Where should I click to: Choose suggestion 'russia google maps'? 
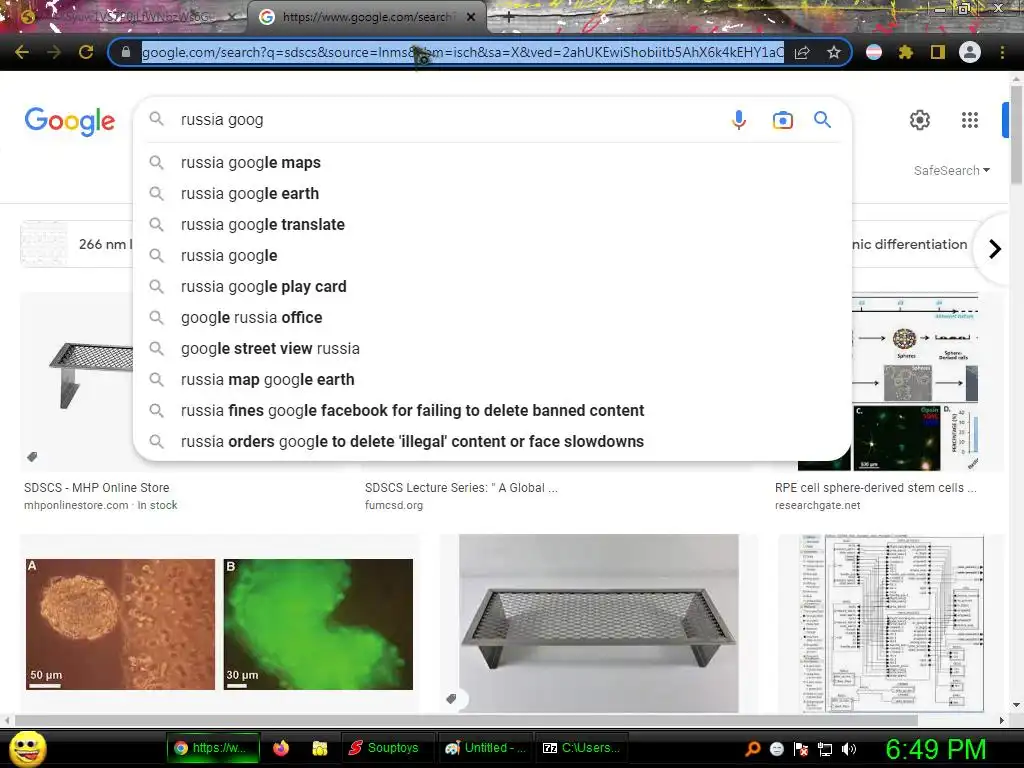tap(492, 163)
